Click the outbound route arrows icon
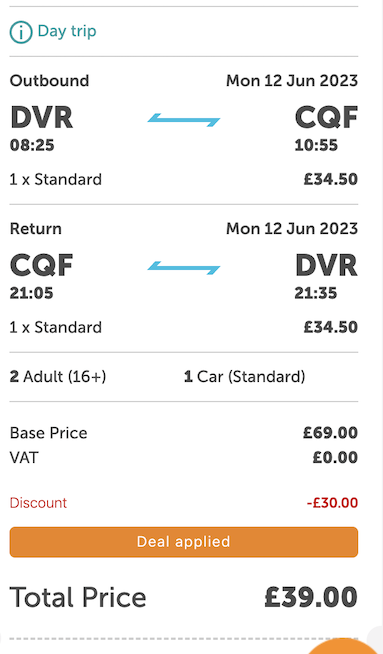The height and width of the screenshot is (654, 383). 184,120
